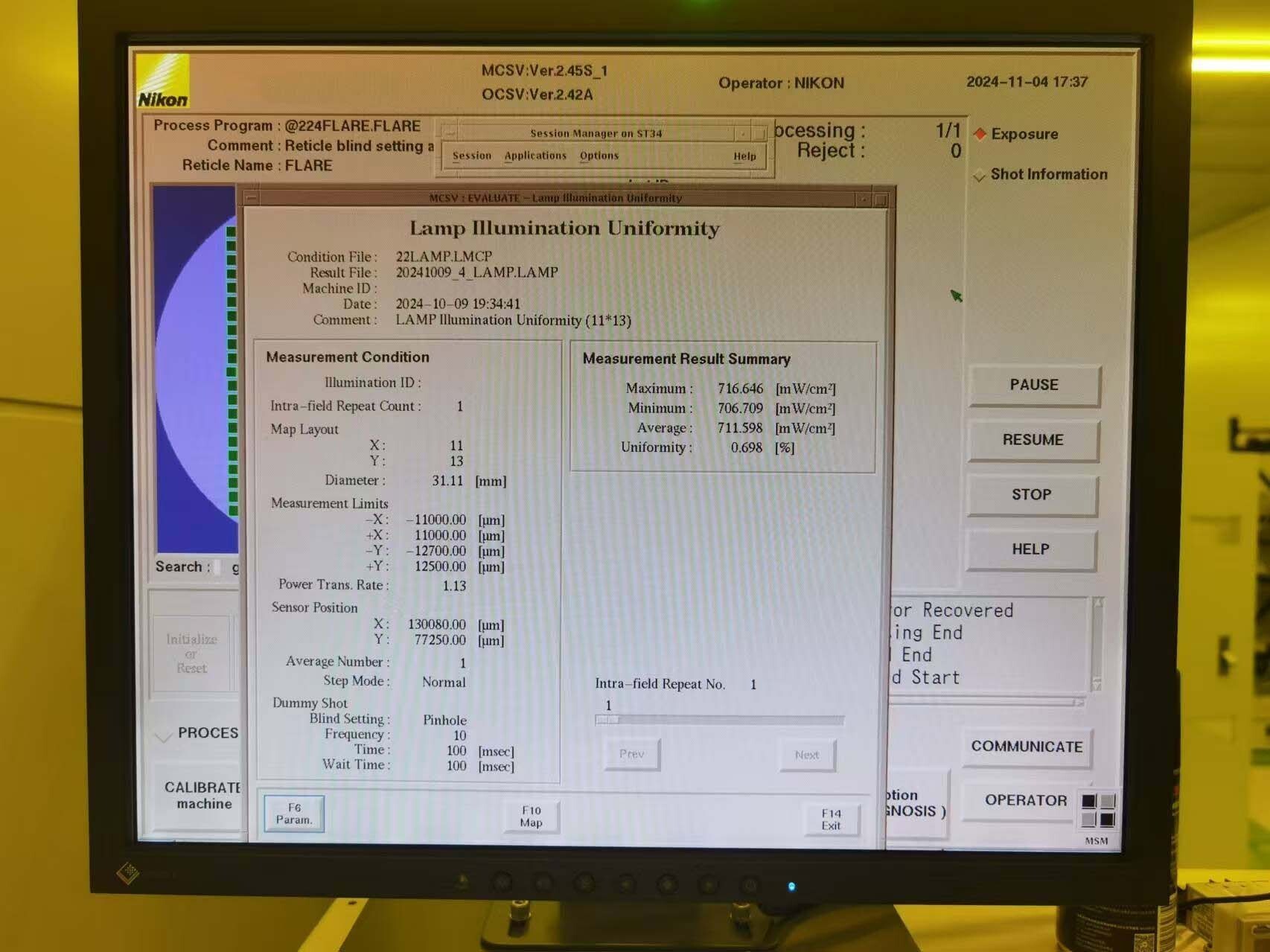This screenshot has height=952, width=1270.
Task: Click the Initialize or Reset button
Action: (x=192, y=654)
